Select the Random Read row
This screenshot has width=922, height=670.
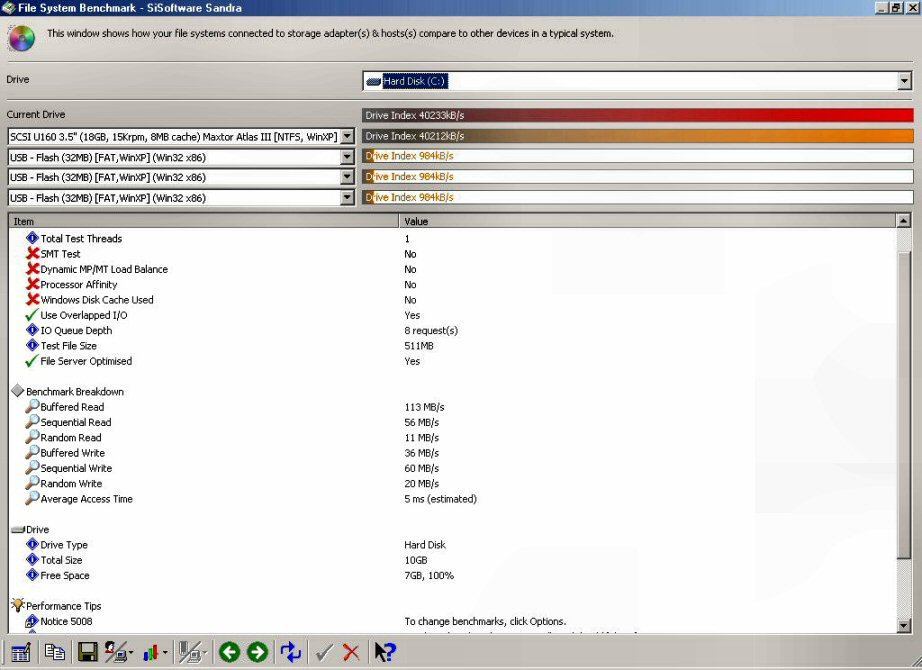pyautogui.click(x=452, y=437)
